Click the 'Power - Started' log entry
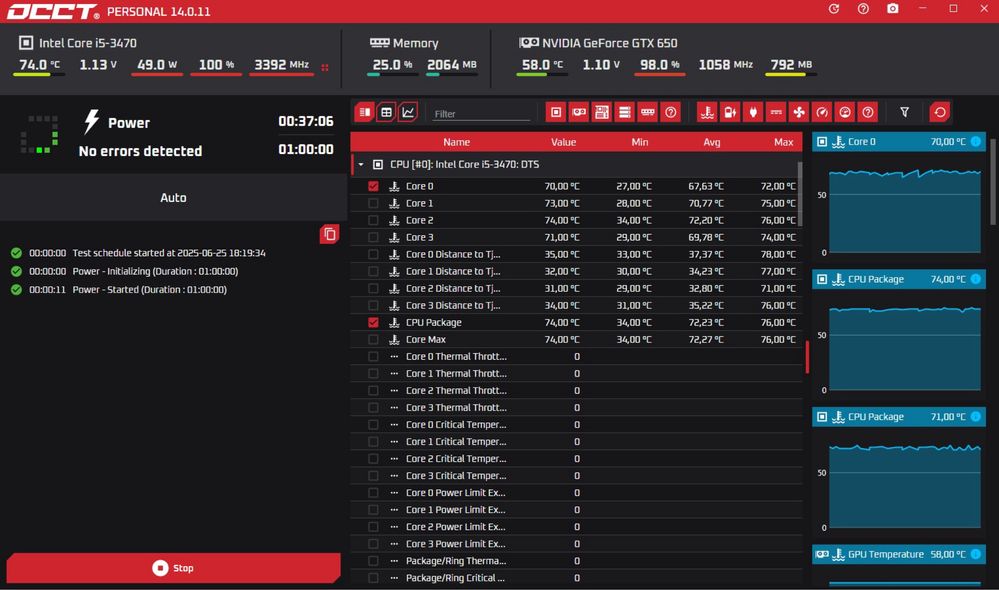 (150, 289)
